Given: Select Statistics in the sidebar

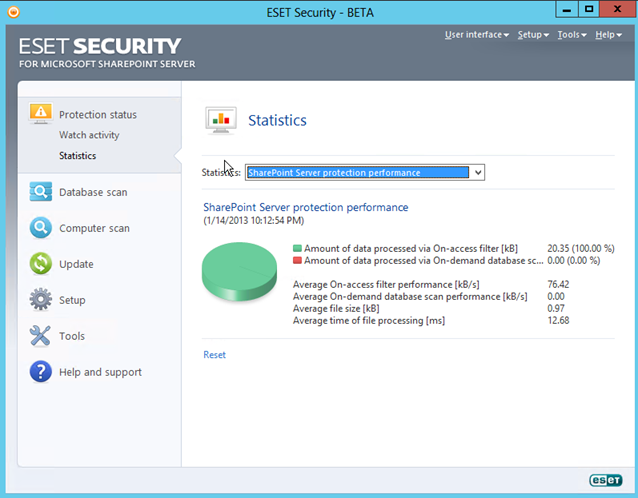Looking at the screenshot, I should coord(77,155).
